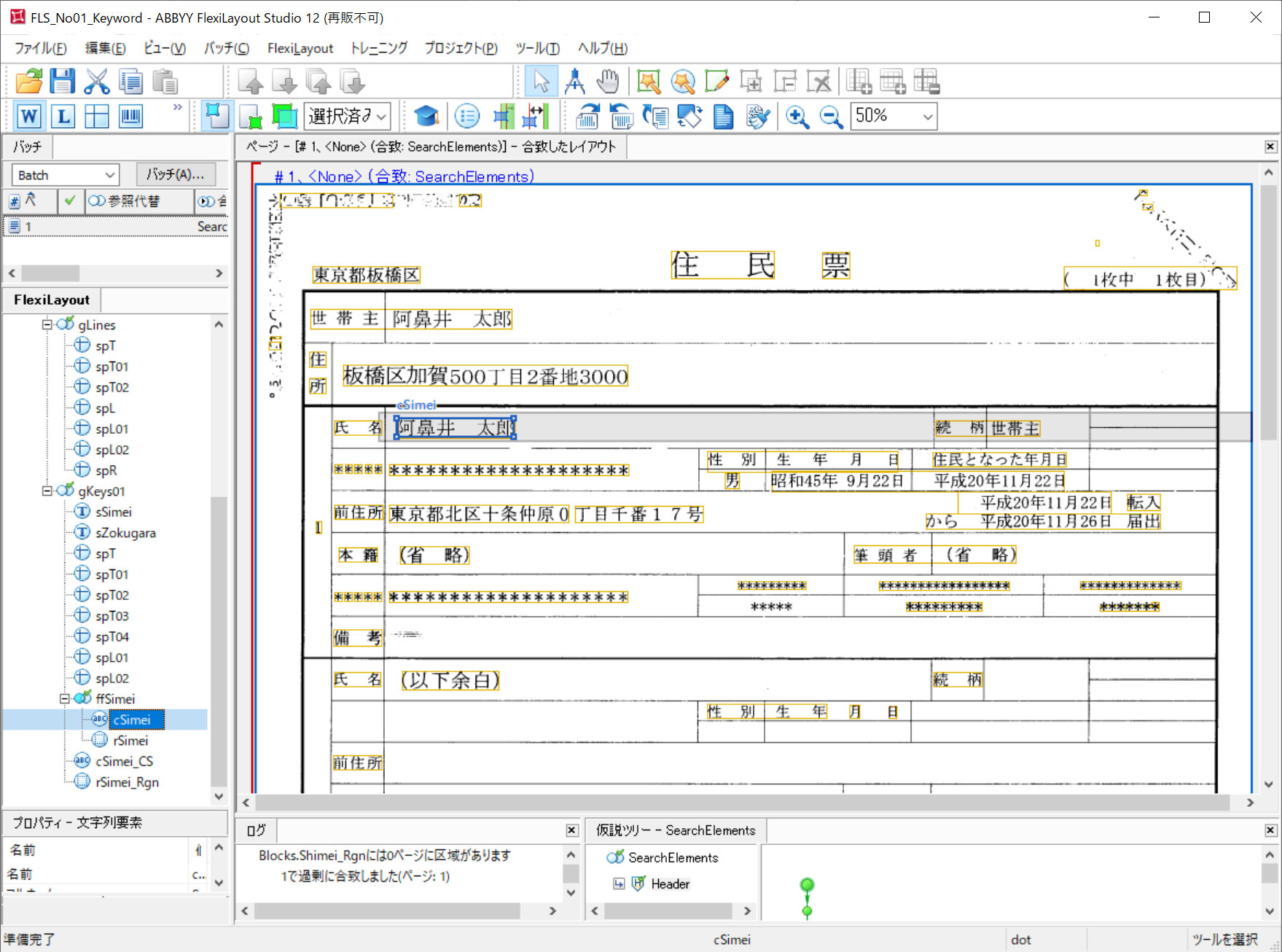Paste from the clipboard icon
This screenshot has width=1282, height=952.
point(165,82)
